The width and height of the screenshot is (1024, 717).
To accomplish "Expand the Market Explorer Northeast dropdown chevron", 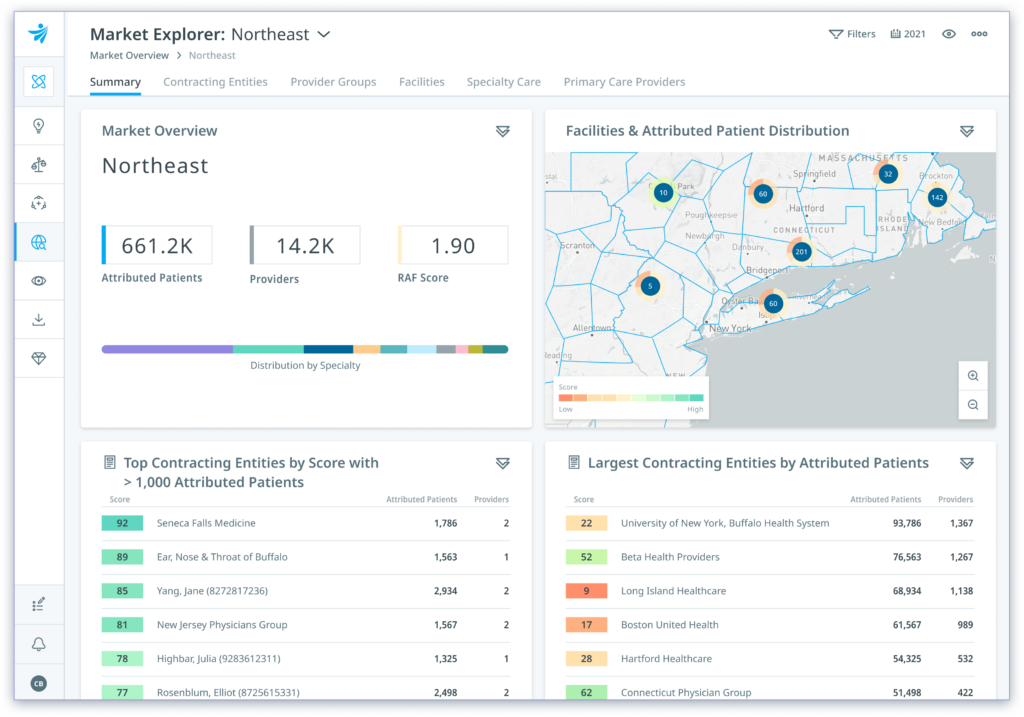I will click(x=323, y=35).
